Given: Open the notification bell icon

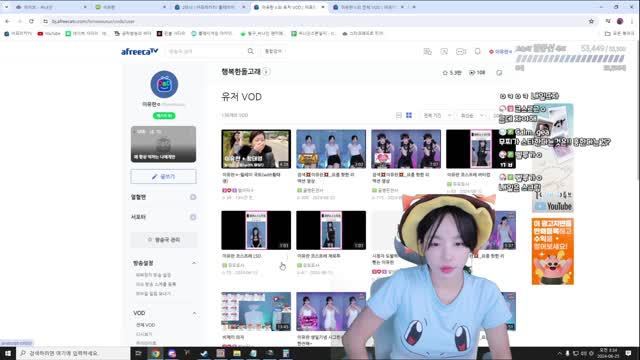Looking at the screenshot, I should click(x=477, y=51).
